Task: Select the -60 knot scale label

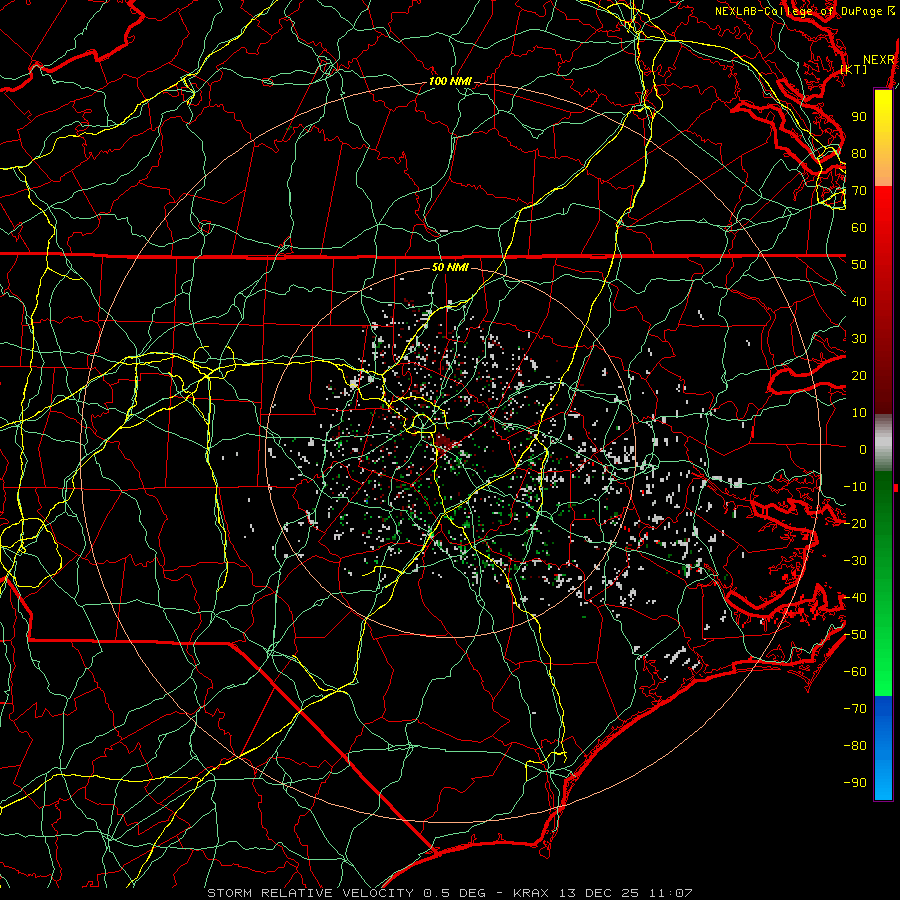Action: (x=855, y=672)
